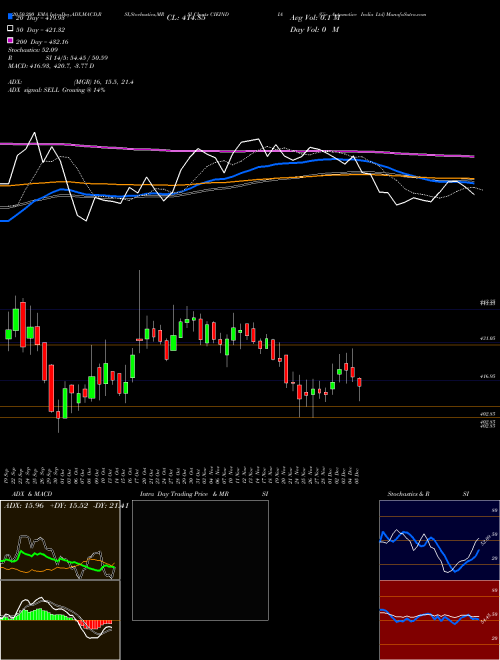Click the 'Avg Vol: 0.1 M' label
500x660 pixels.
pyautogui.click(x=314, y=18)
